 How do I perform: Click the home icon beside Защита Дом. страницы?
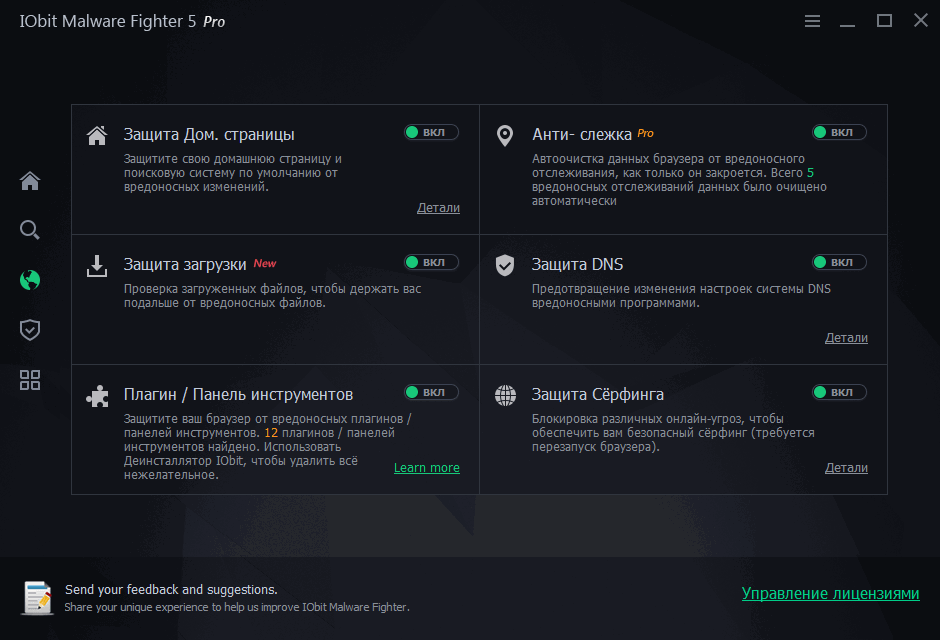coord(97,133)
